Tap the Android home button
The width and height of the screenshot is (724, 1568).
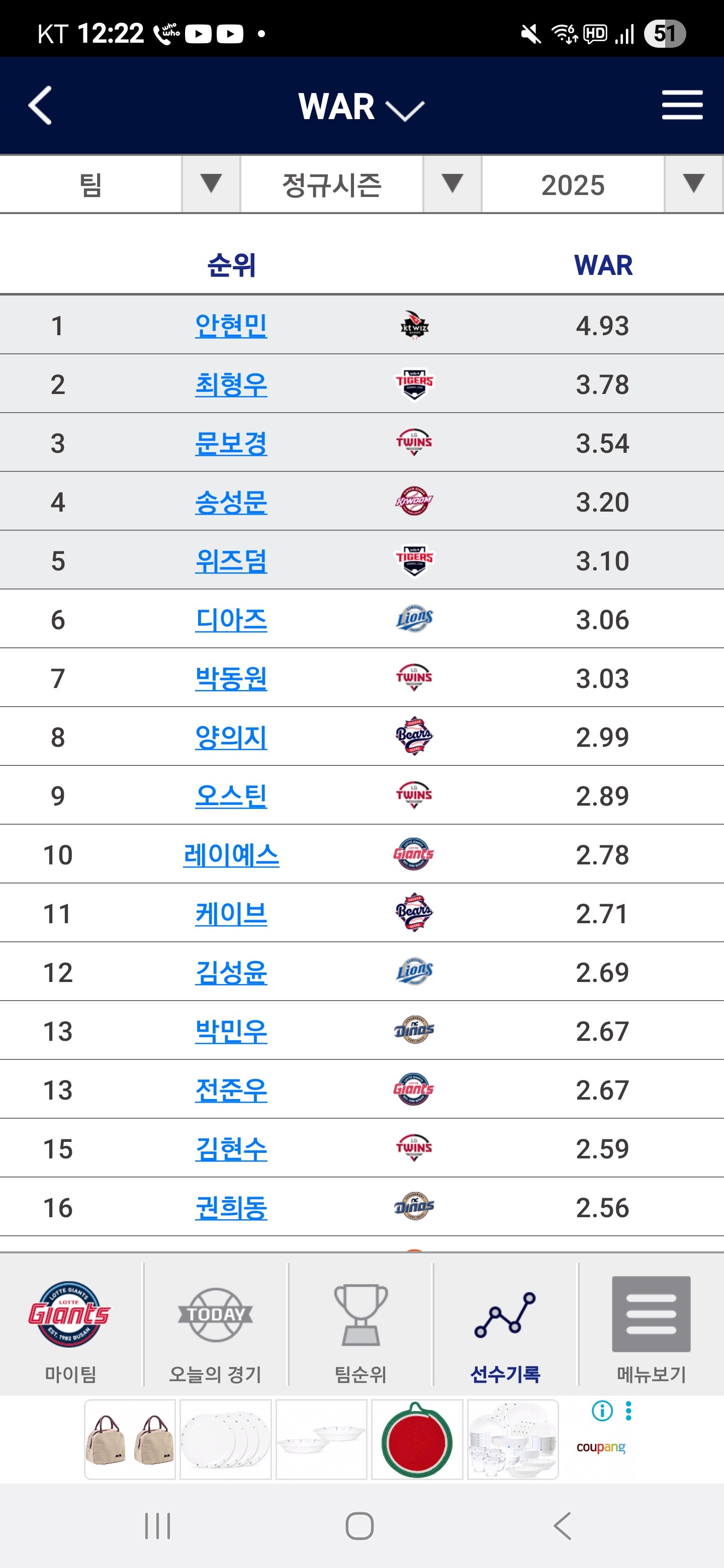(359, 1525)
